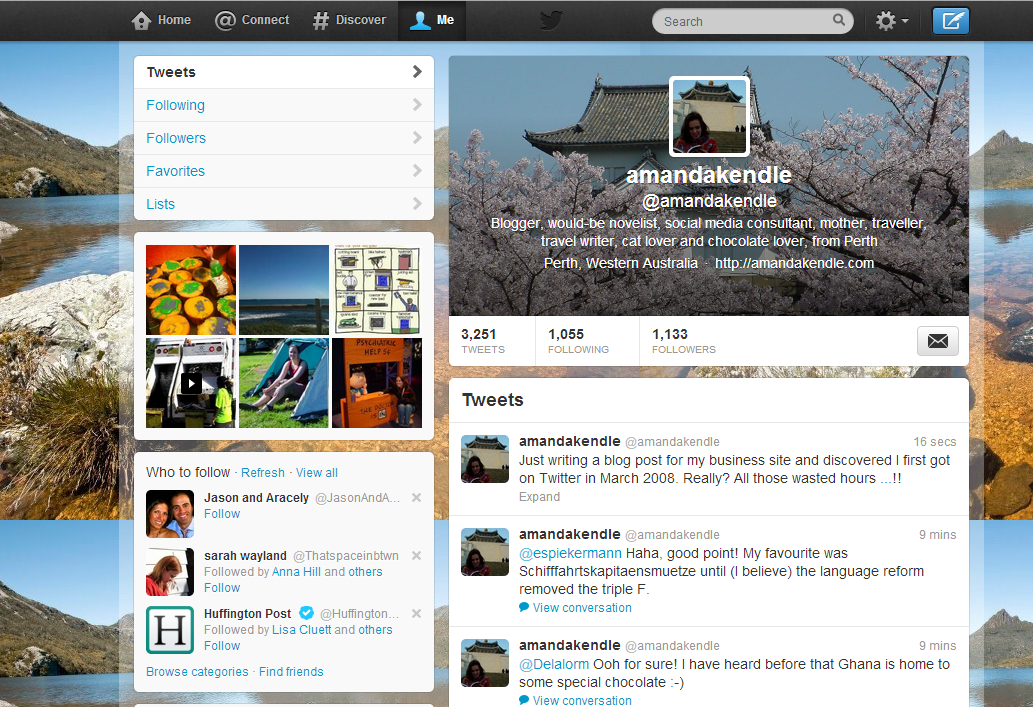Follow Jason and Aracely
The height and width of the screenshot is (707, 1033).
click(221, 513)
